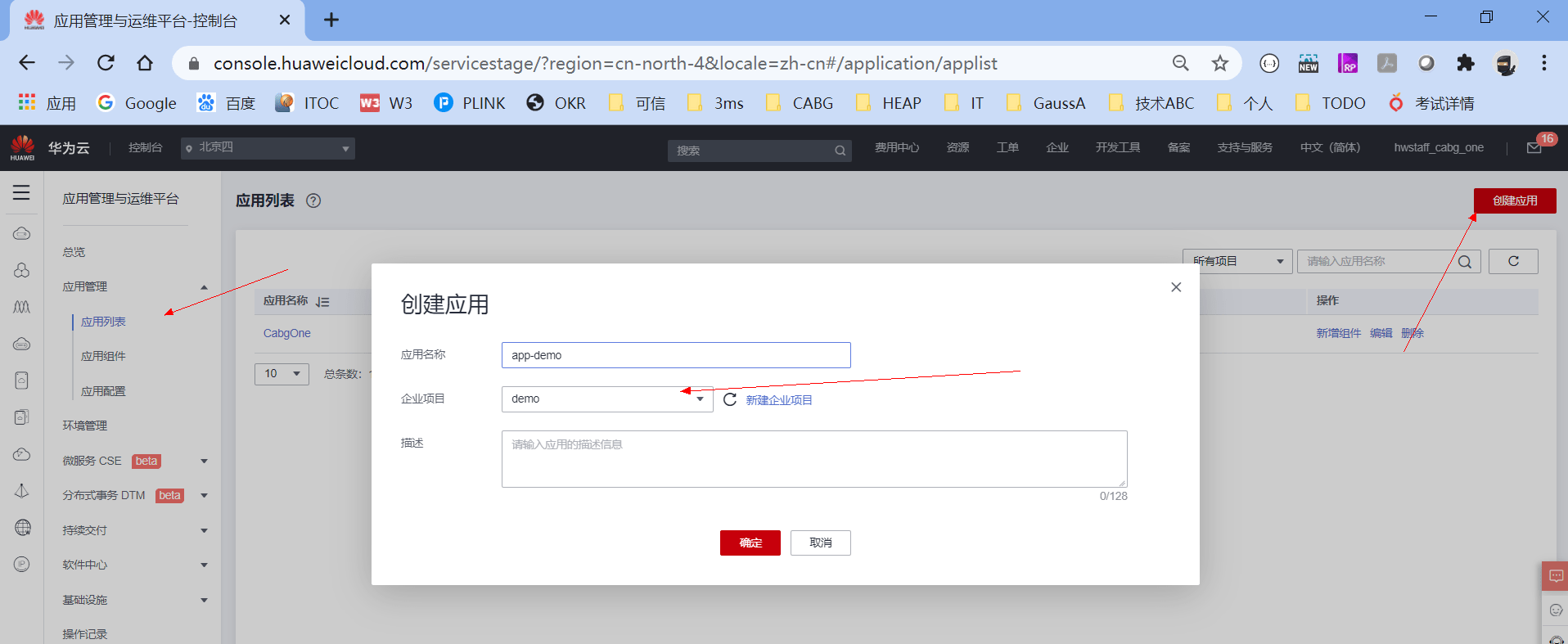Open 操作记录 in the sidebar
The image size is (1568, 644).
[85, 634]
